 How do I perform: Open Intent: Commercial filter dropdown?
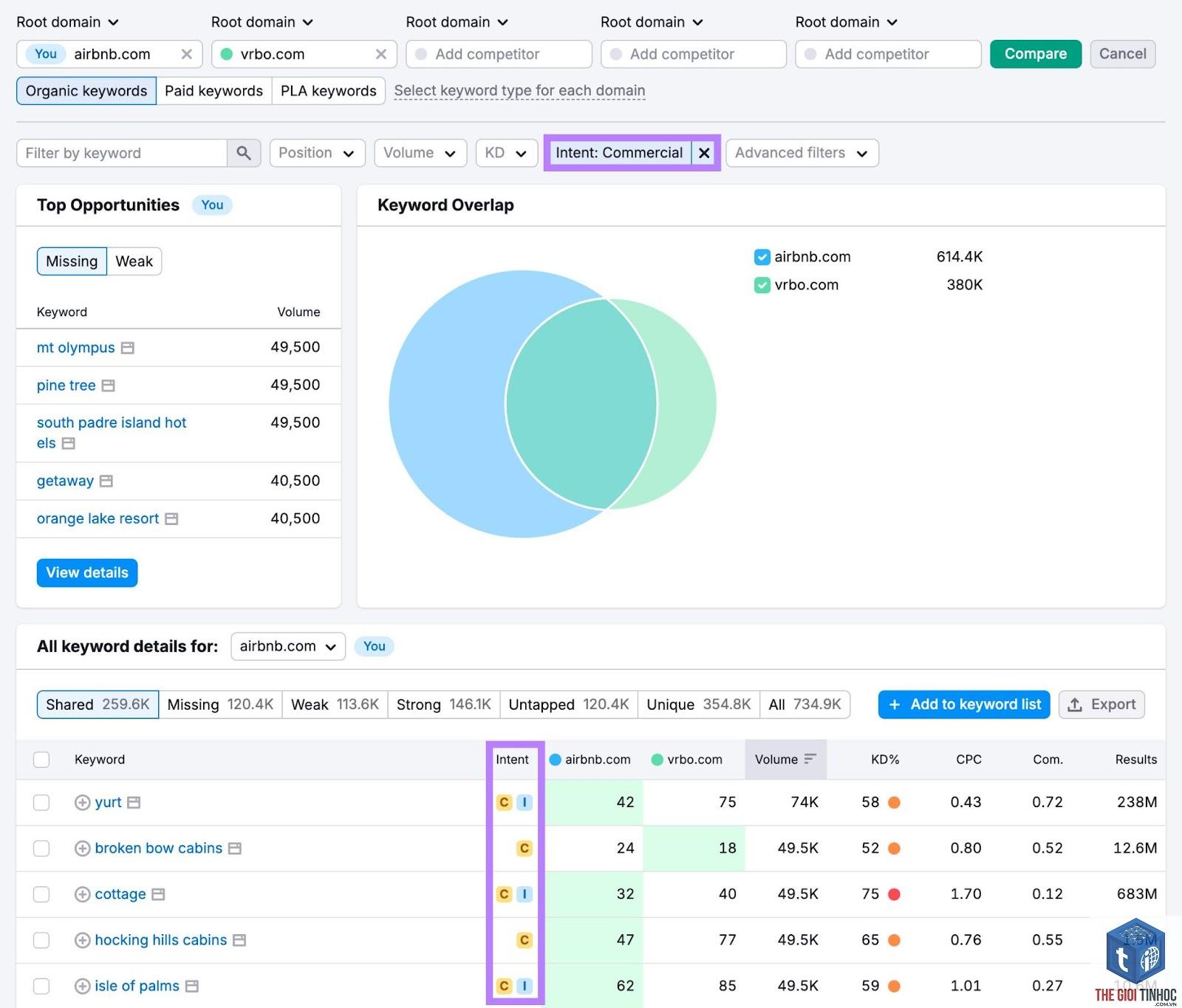tap(619, 153)
